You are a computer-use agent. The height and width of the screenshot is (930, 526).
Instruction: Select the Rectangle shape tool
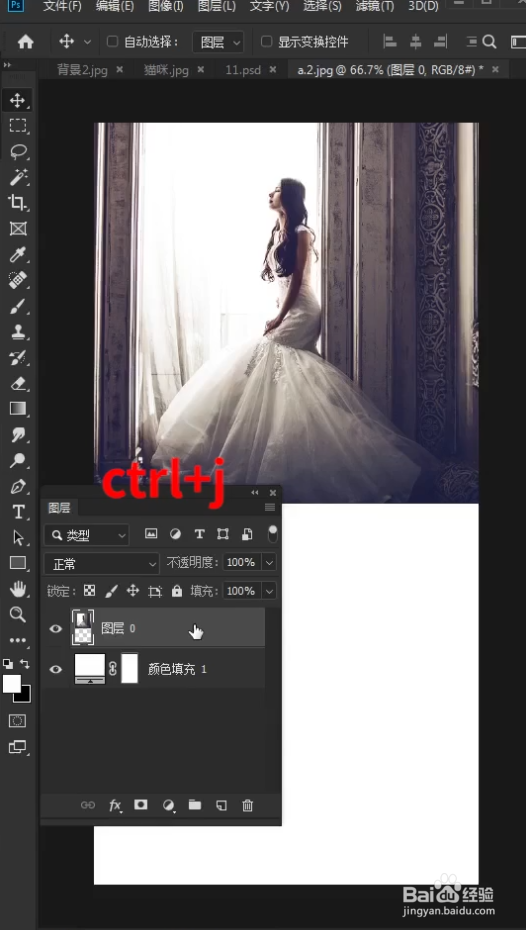tap(17, 563)
